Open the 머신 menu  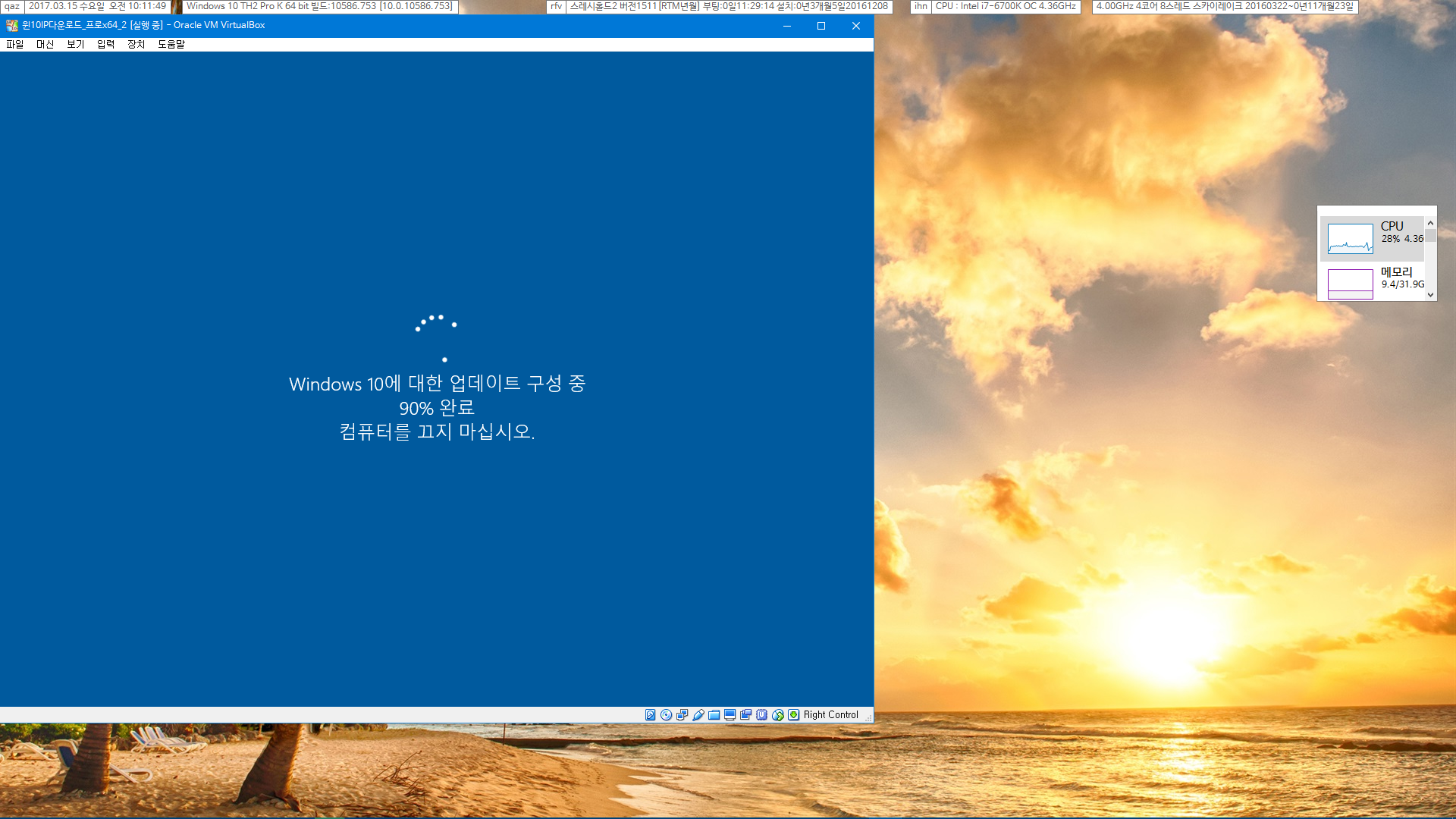45,45
